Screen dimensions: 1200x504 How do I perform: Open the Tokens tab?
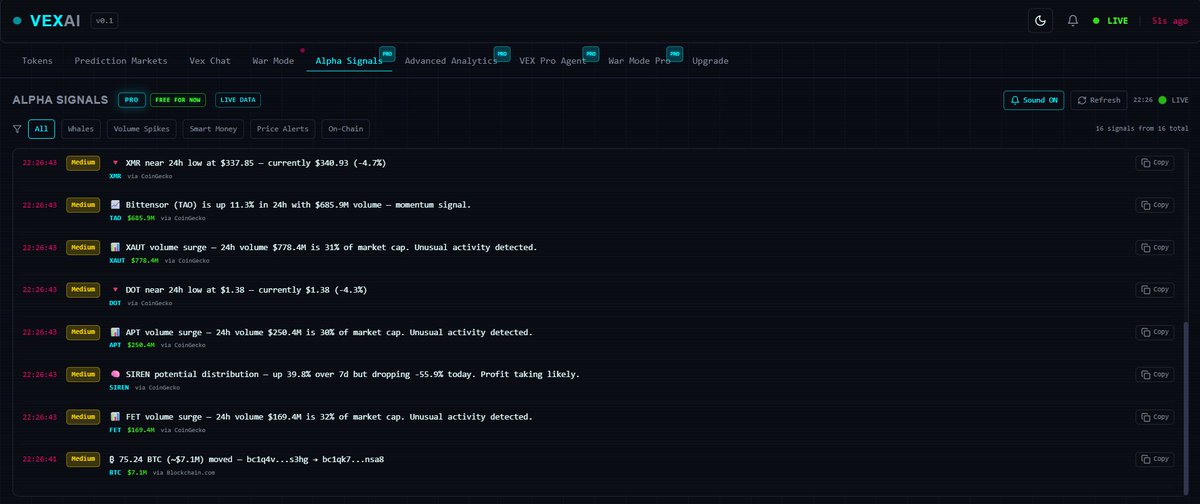pyautogui.click(x=38, y=61)
